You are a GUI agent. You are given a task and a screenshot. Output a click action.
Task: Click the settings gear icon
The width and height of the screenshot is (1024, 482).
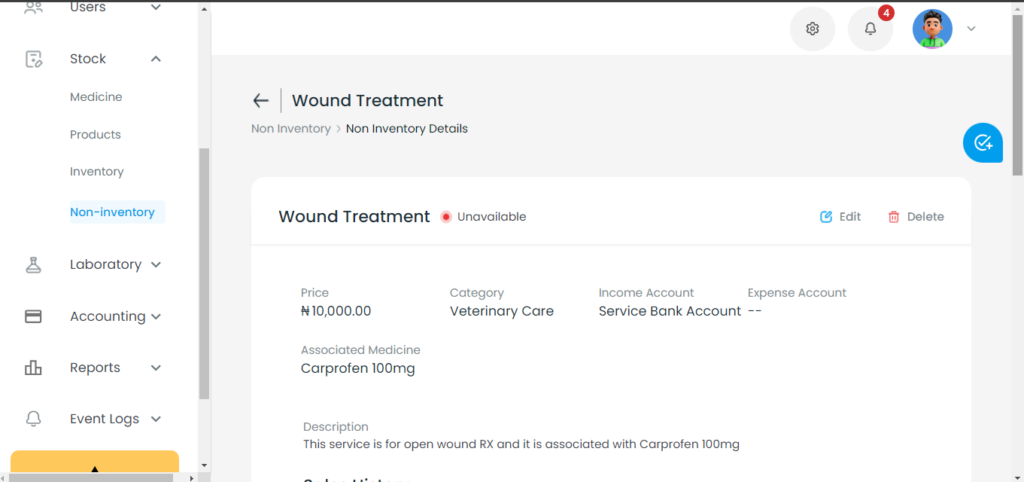tap(812, 29)
